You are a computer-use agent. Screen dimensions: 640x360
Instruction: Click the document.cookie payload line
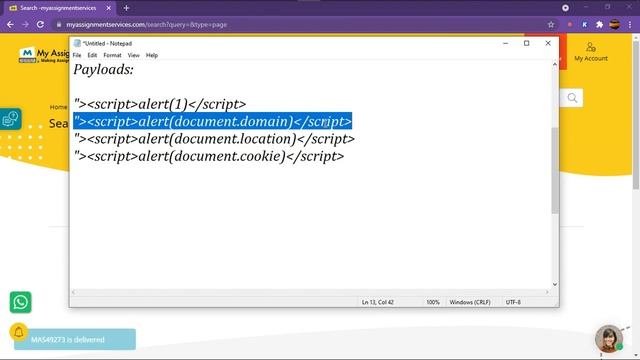209,156
